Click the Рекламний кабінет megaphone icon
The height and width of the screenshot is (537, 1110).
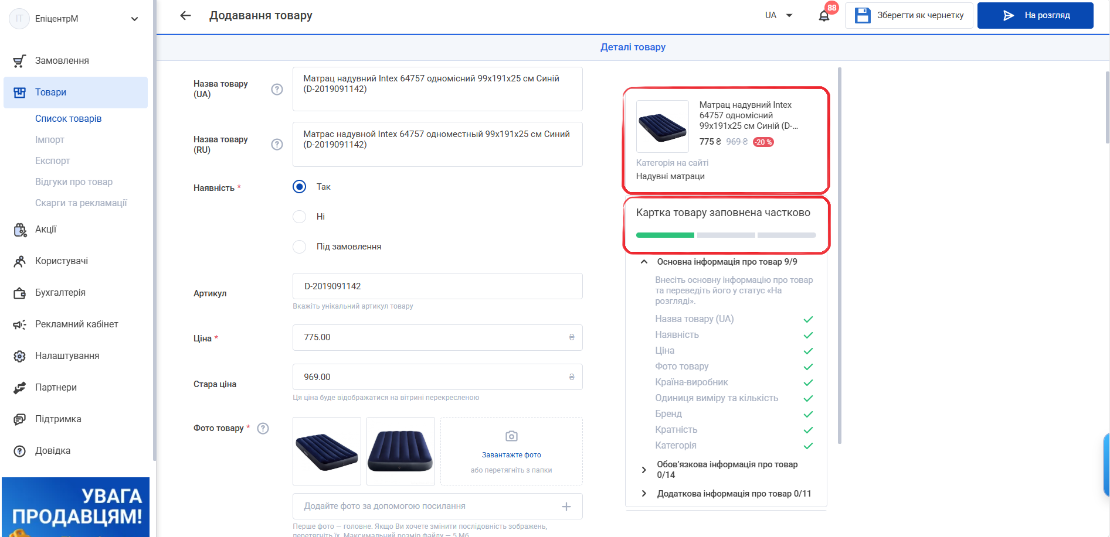click(20, 325)
